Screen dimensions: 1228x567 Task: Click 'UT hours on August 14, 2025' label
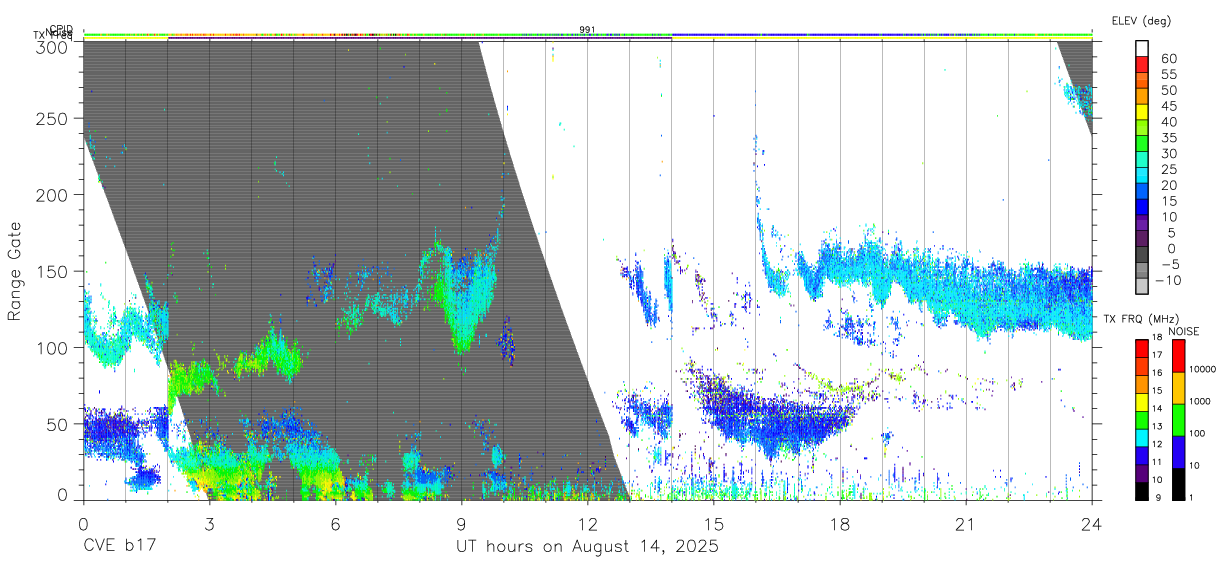tap(587, 547)
